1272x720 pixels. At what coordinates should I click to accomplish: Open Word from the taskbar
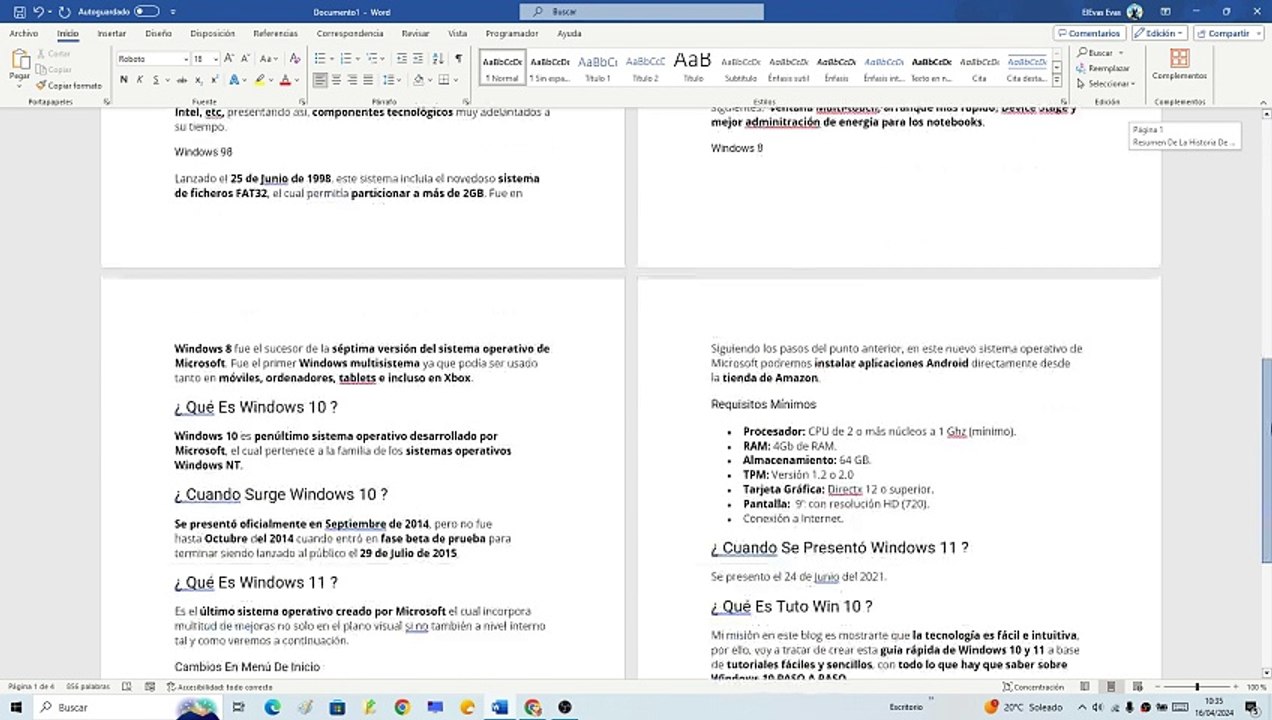(499, 707)
